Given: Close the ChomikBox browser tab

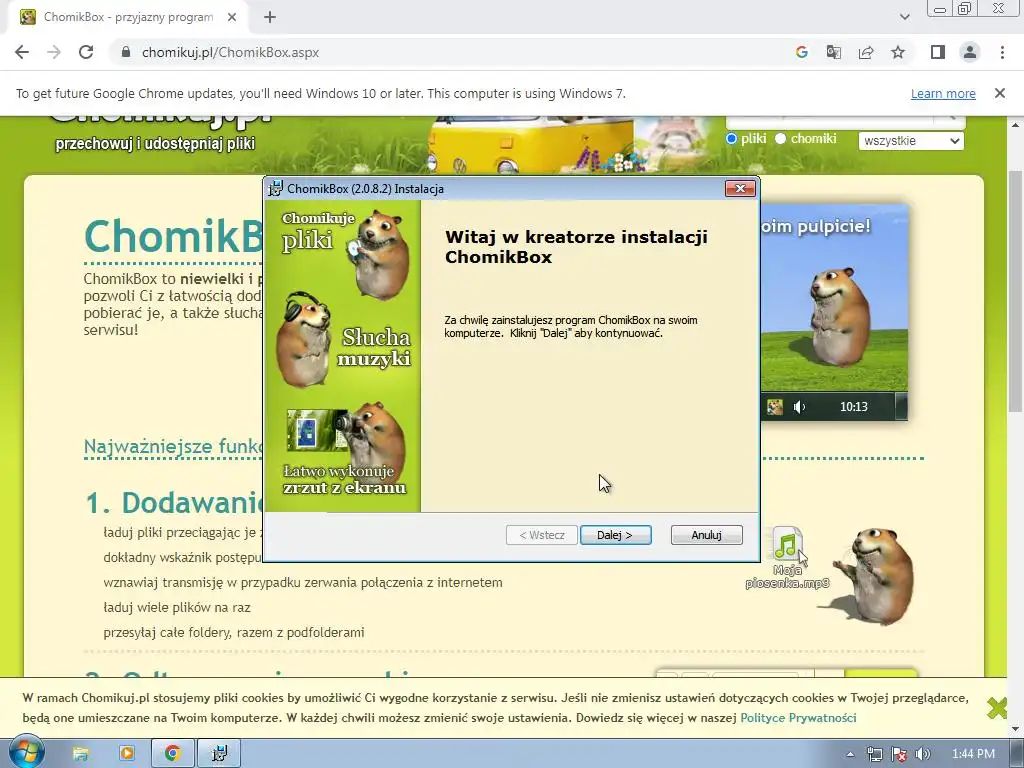Looking at the screenshot, I should [x=232, y=18].
